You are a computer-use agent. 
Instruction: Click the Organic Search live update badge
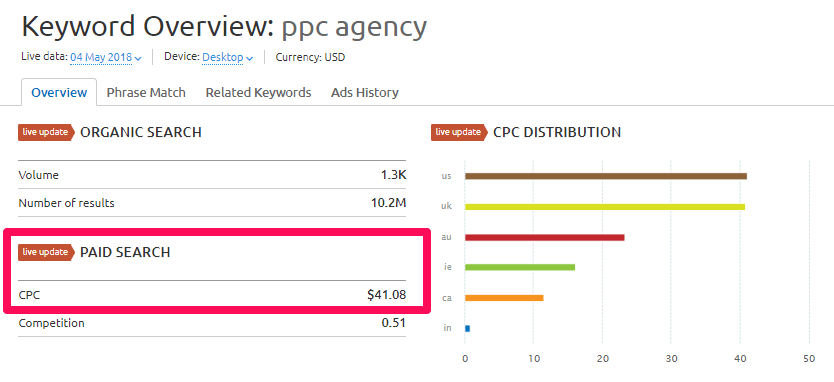pyautogui.click(x=46, y=132)
